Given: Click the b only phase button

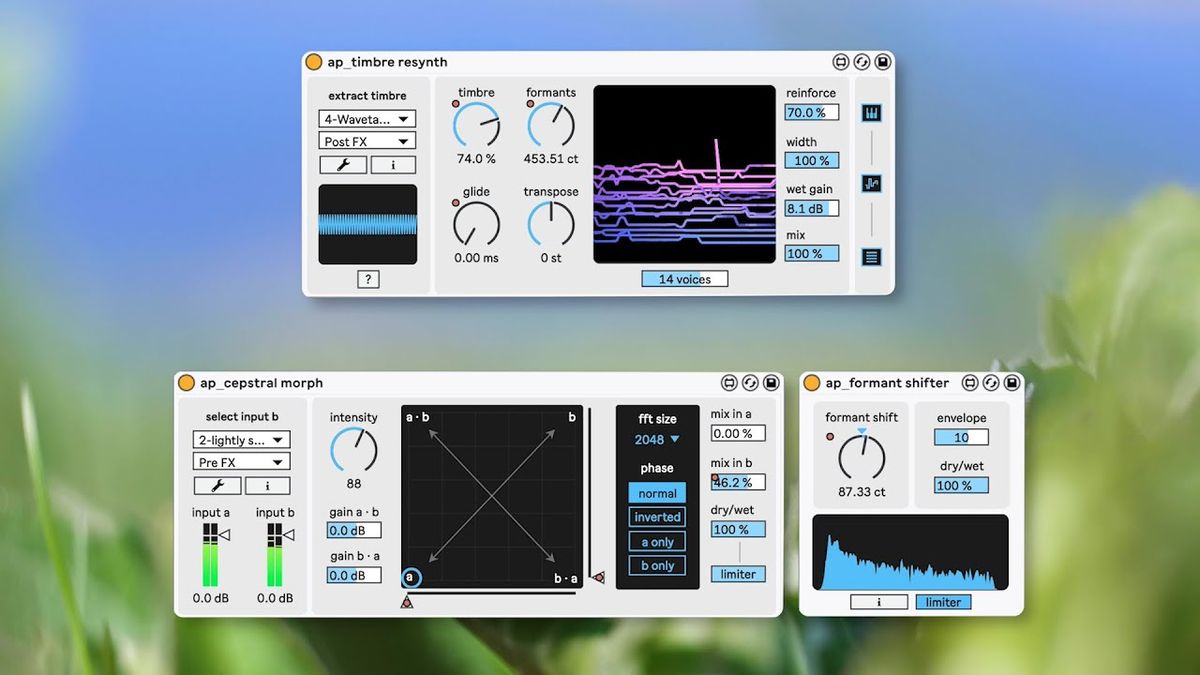Looking at the screenshot, I should pos(657,566).
